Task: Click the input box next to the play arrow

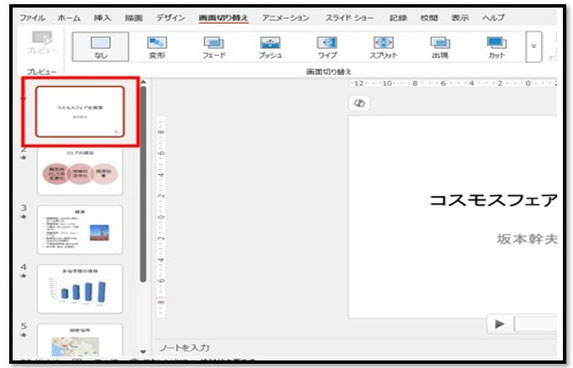Action: coord(536,324)
